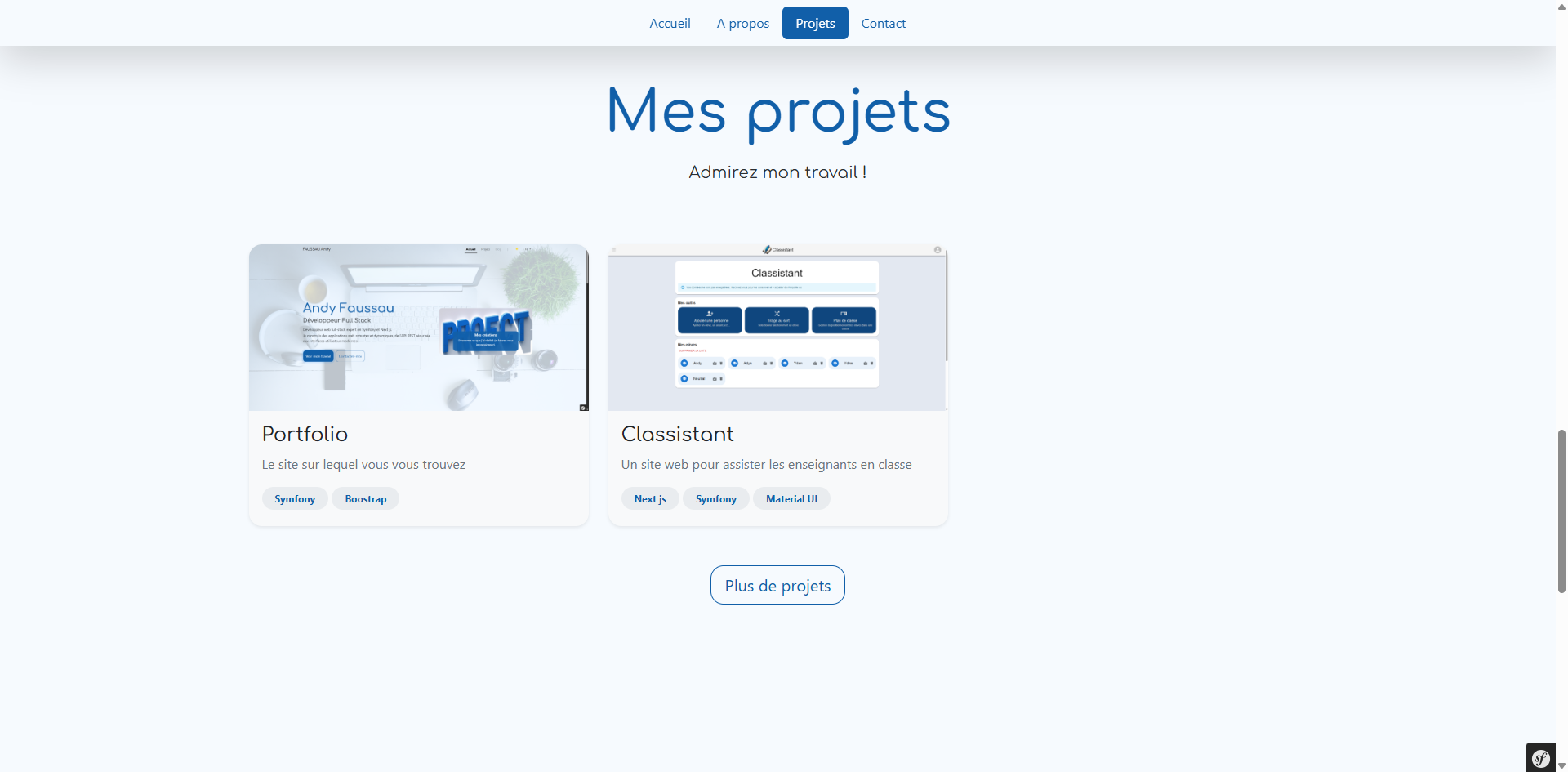Click the Classistant card title
This screenshot has width=1568, height=772.
pyautogui.click(x=677, y=434)
